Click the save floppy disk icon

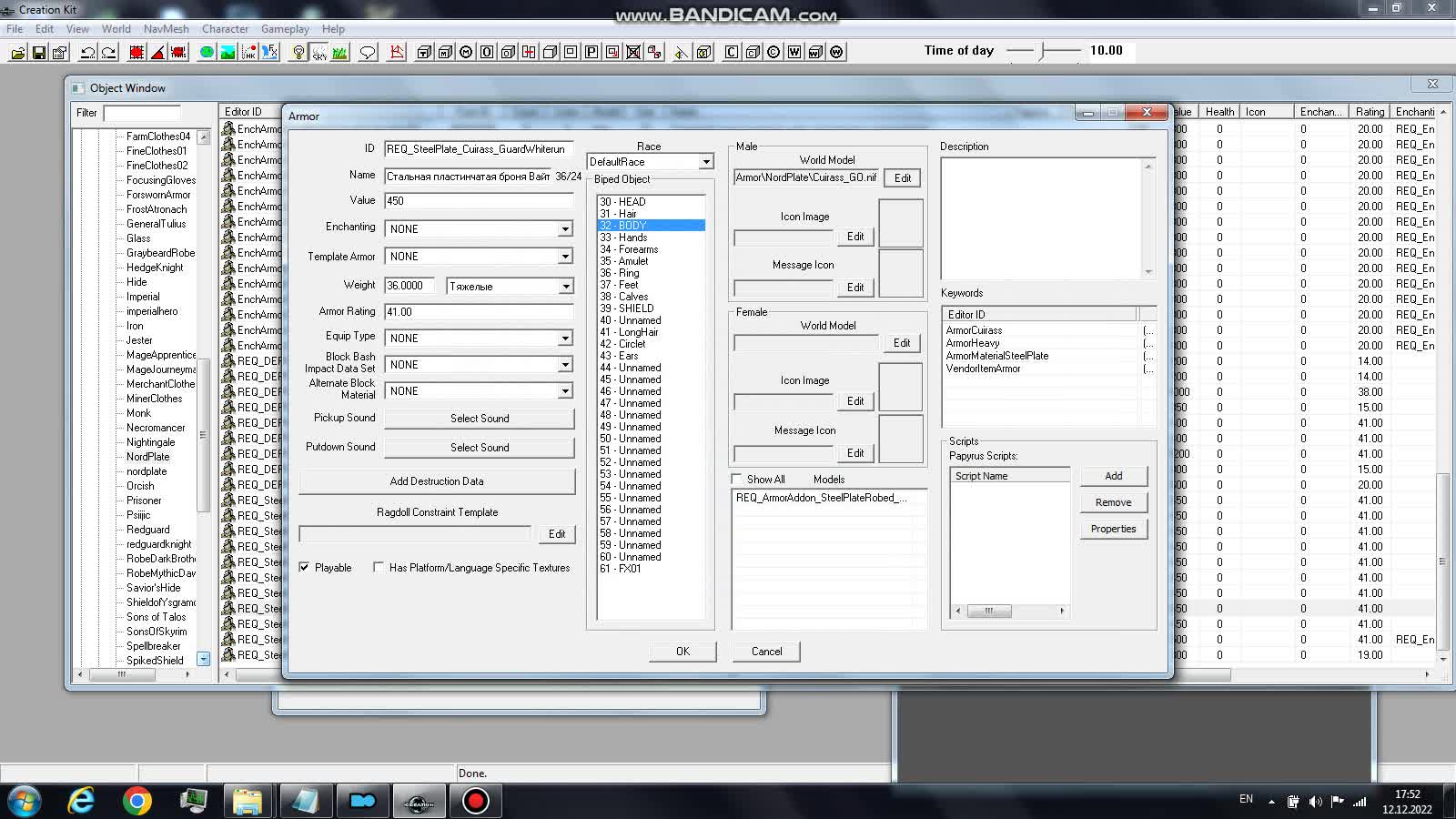point(38,53)
